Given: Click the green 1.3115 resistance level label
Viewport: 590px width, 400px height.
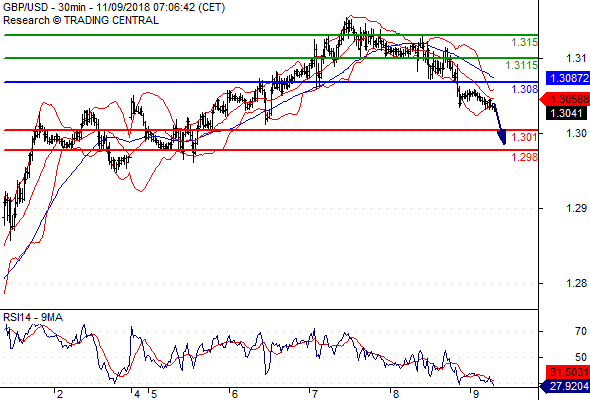Looking at the screenshot, I should tap(522, 65).
